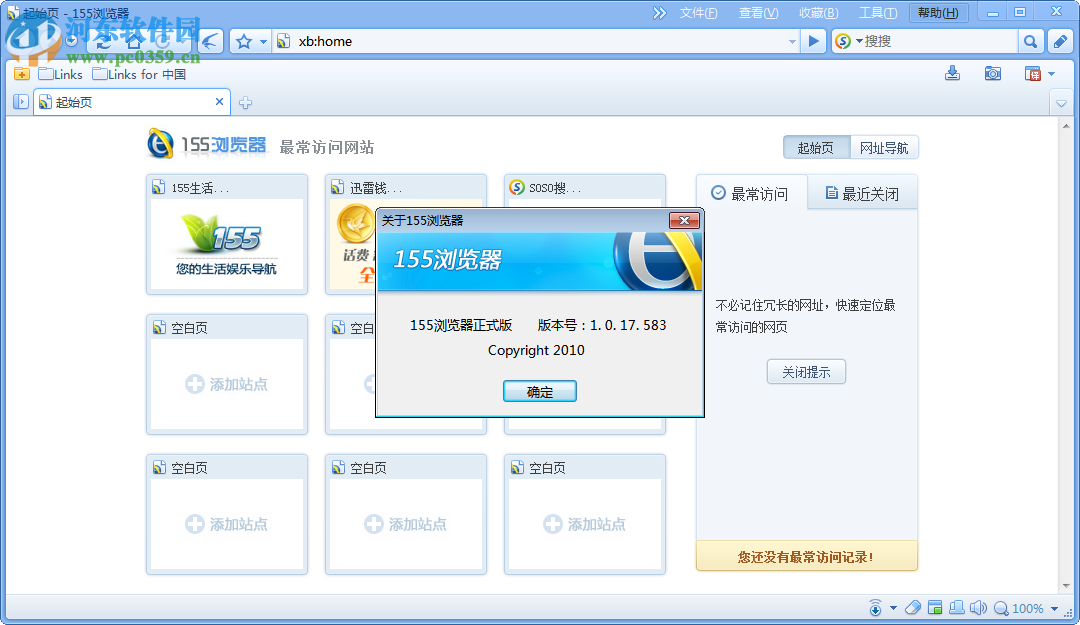1080x625 pixels.
Task: Click the download accelerator status icon
Action: [x=875, y=608]
